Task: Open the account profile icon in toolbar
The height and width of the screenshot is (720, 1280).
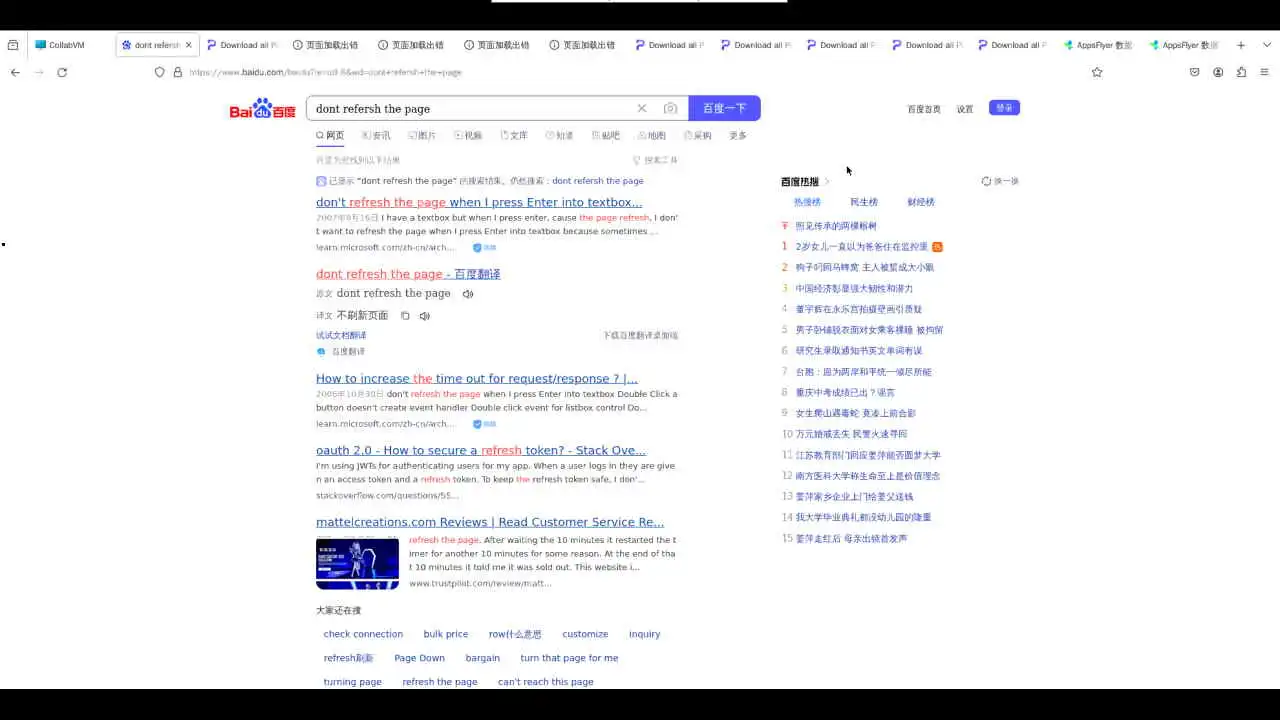Action: click(x=1218, y=72)
